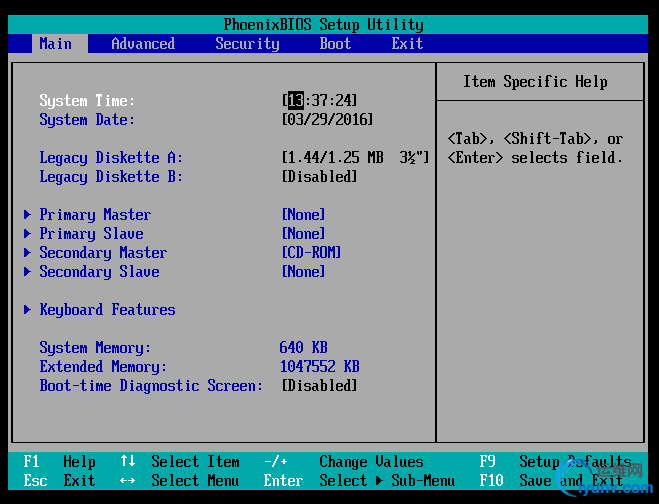Expand the Secondary Slave arrow
Image resolution: width=659 pixels, height=504 pixels.
27,272
